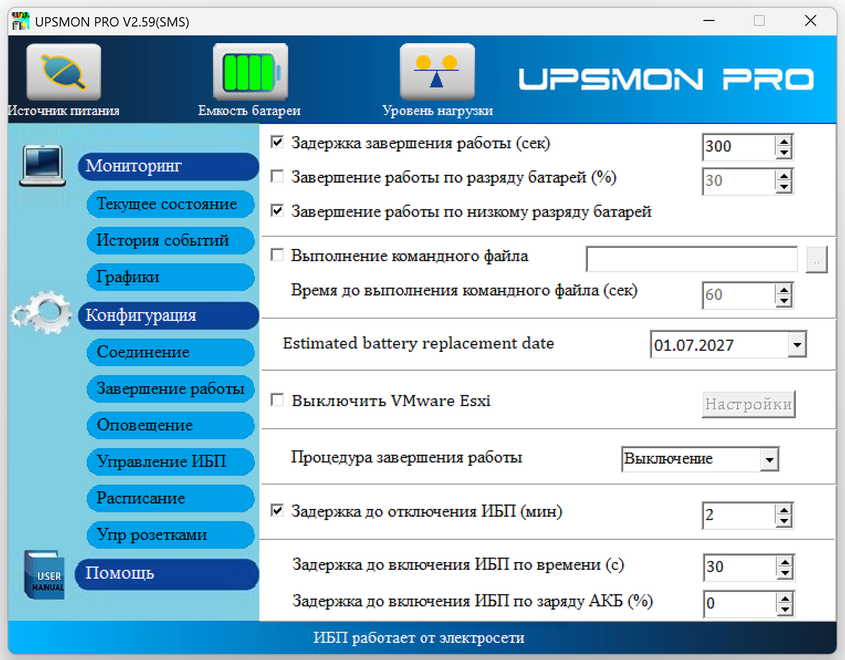845x660 pixels.
Task: Click the battery capacity icon
Action: point(251,72)
